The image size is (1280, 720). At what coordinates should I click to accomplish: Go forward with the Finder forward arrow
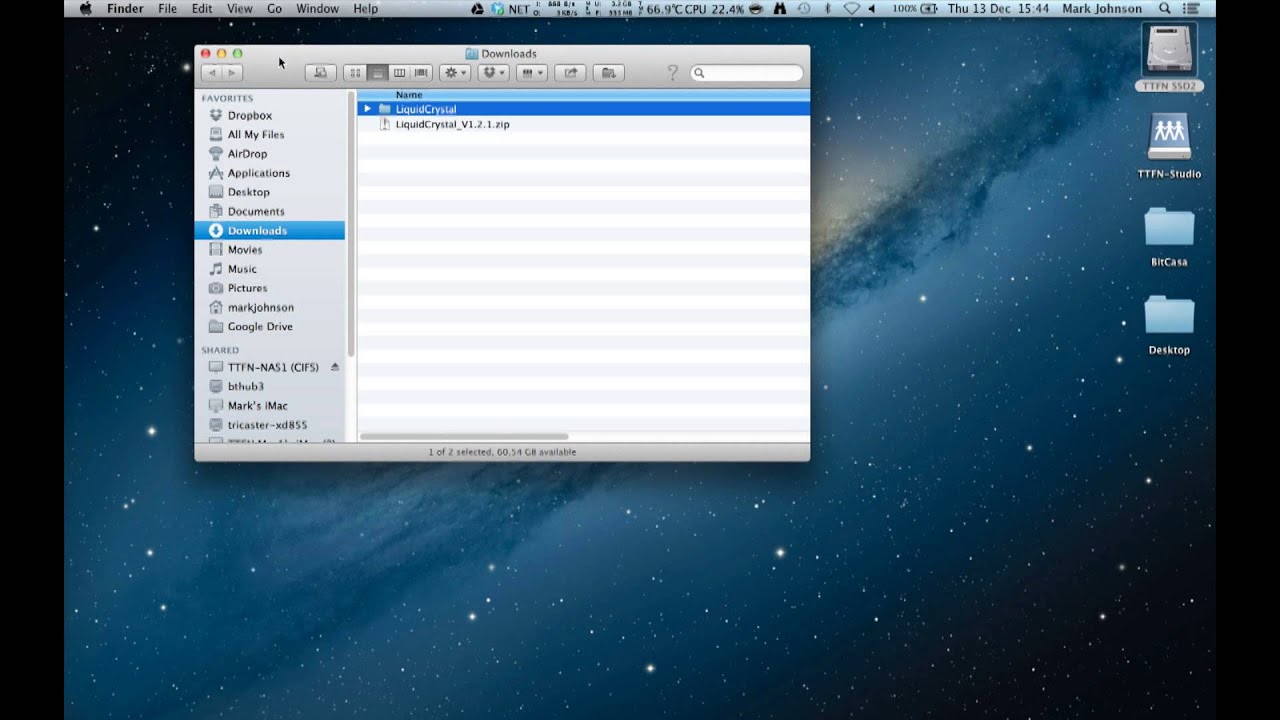click(232, 73)
